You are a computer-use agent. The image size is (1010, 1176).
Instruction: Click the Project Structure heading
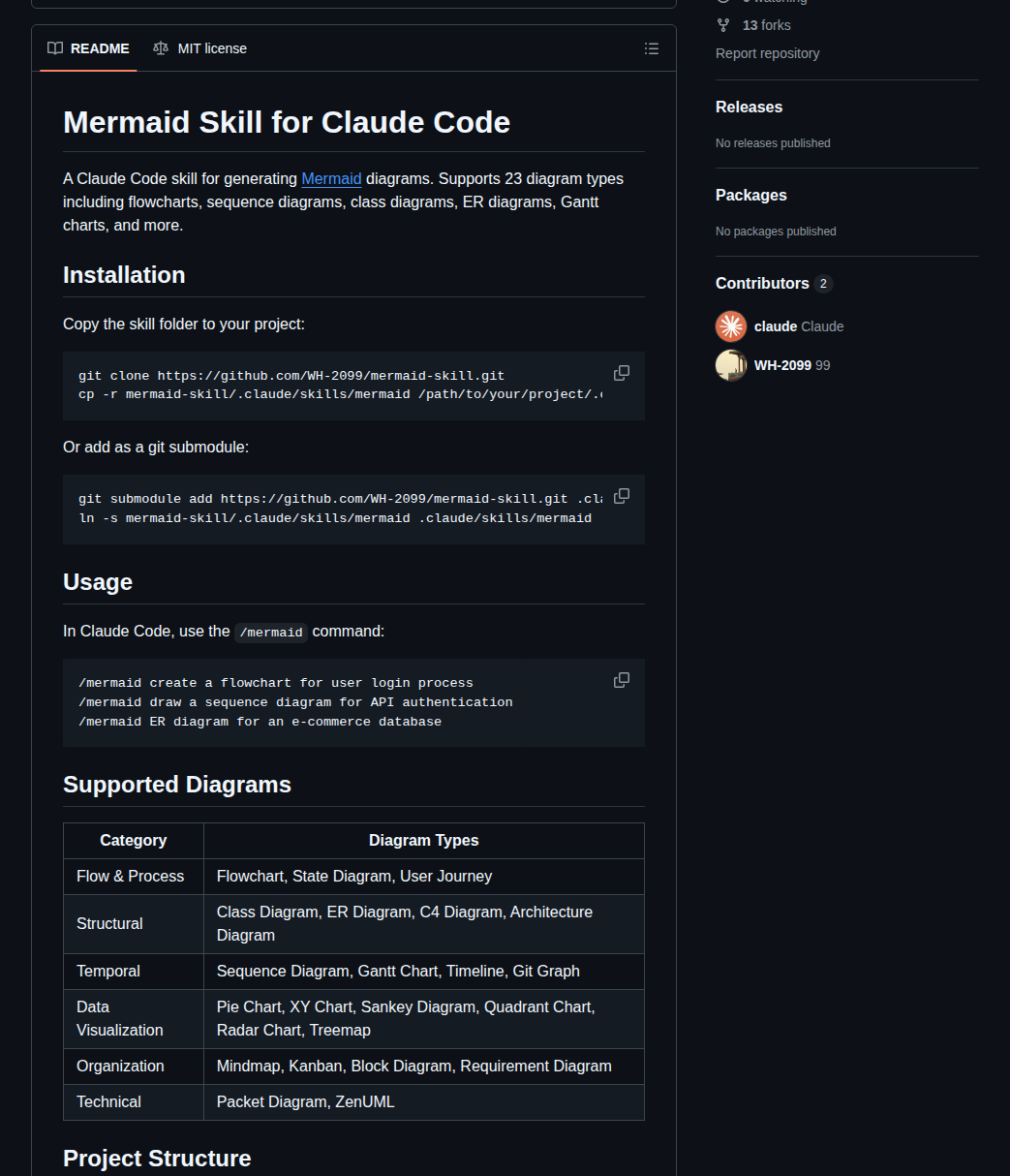click(157, 1159)
